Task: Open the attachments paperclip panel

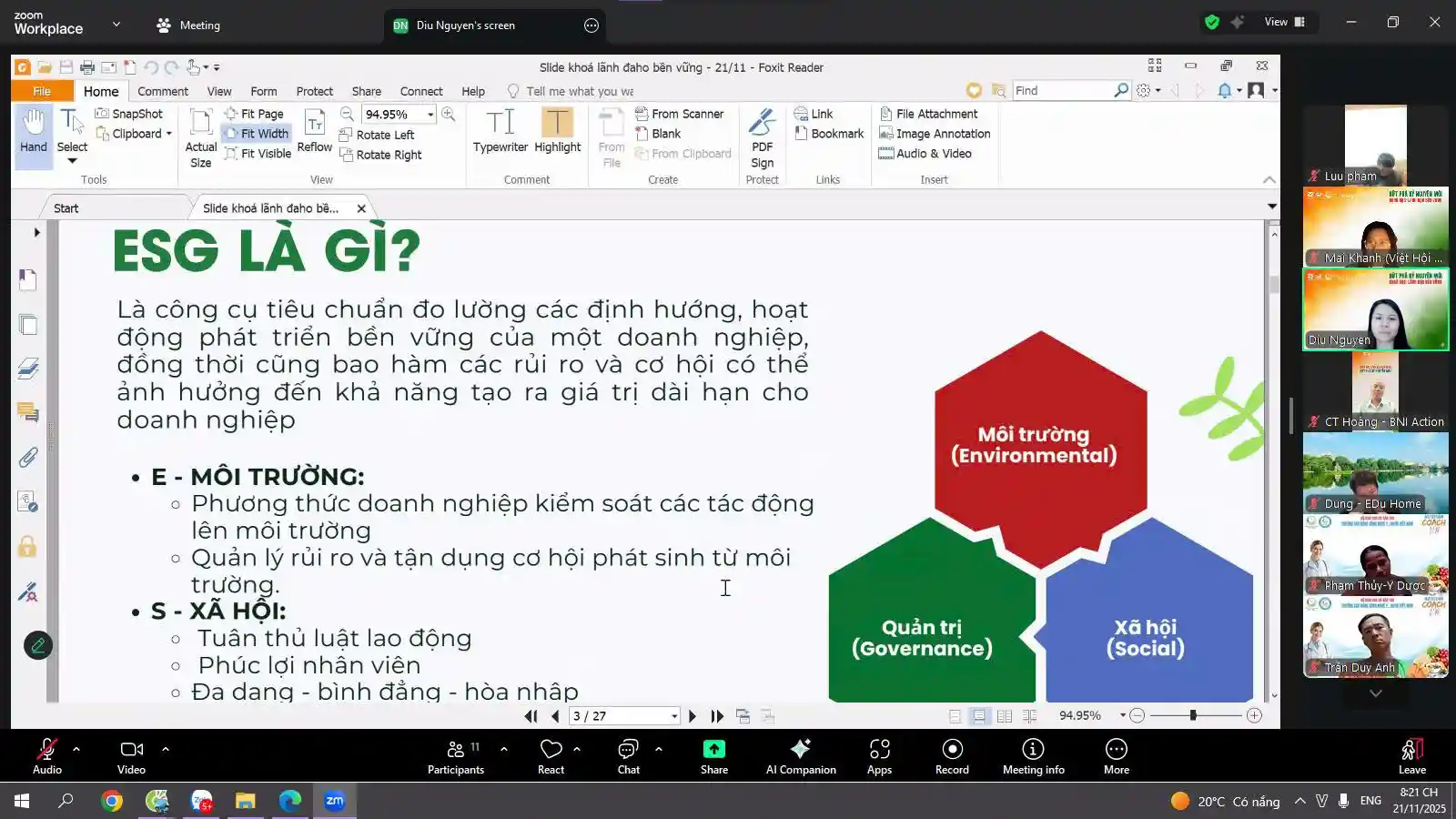Action: [28, 456]
